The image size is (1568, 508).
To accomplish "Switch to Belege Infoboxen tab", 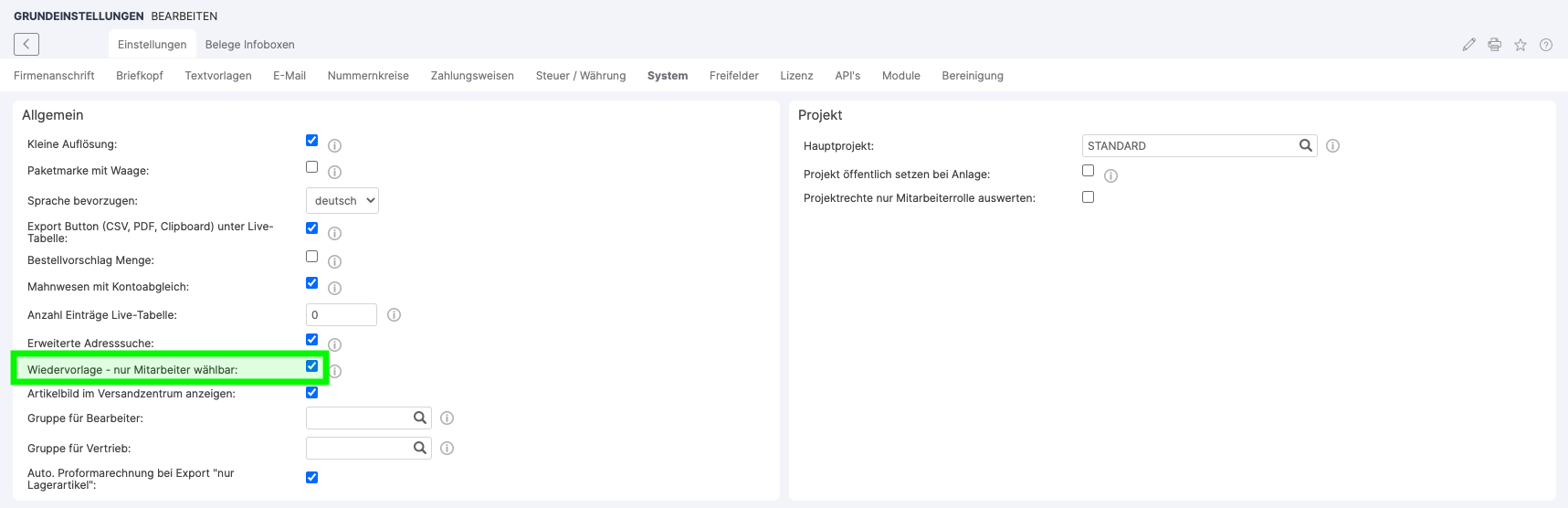I will pos(249,45).
